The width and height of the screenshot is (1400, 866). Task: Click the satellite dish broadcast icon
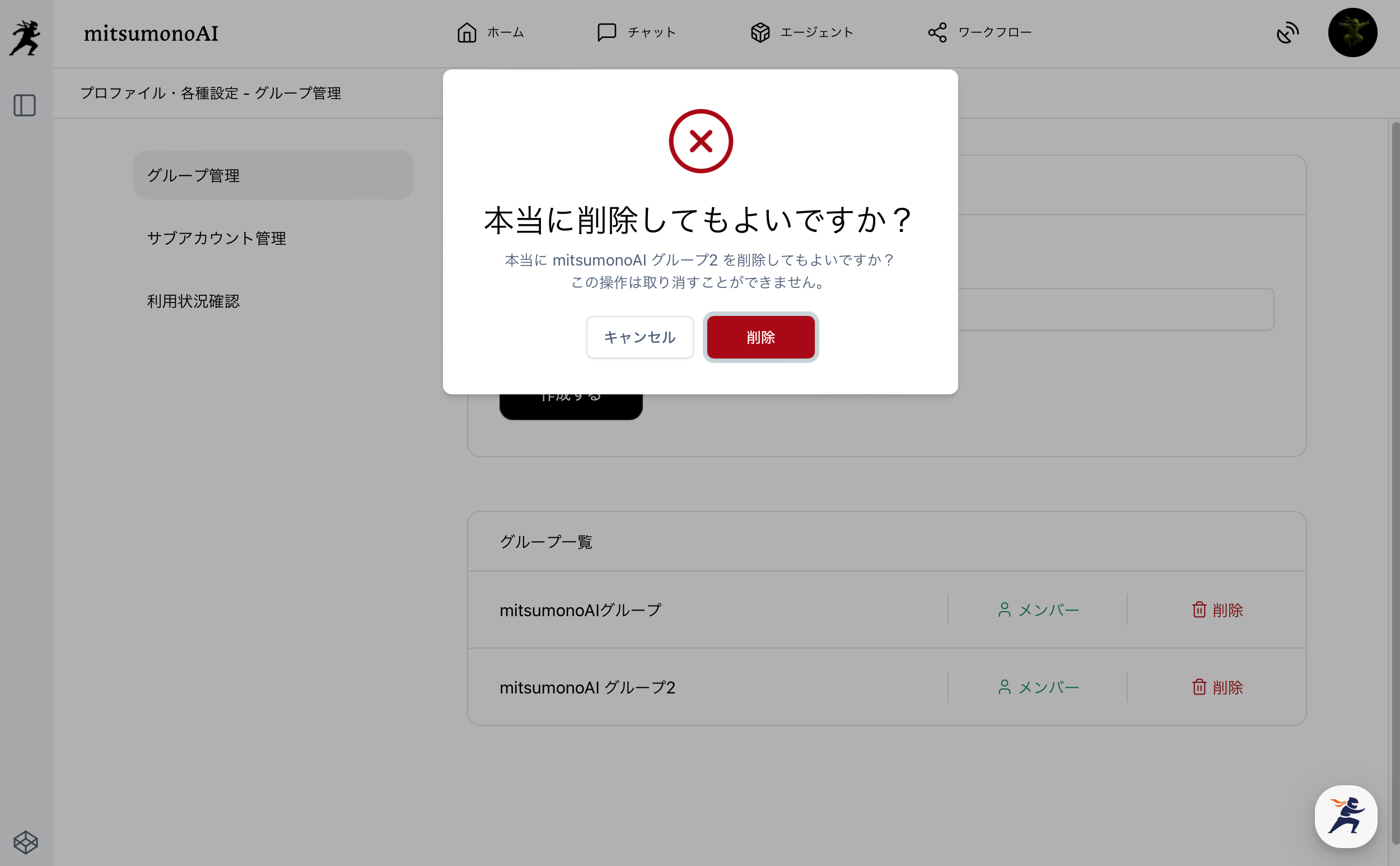point(1287,32)
